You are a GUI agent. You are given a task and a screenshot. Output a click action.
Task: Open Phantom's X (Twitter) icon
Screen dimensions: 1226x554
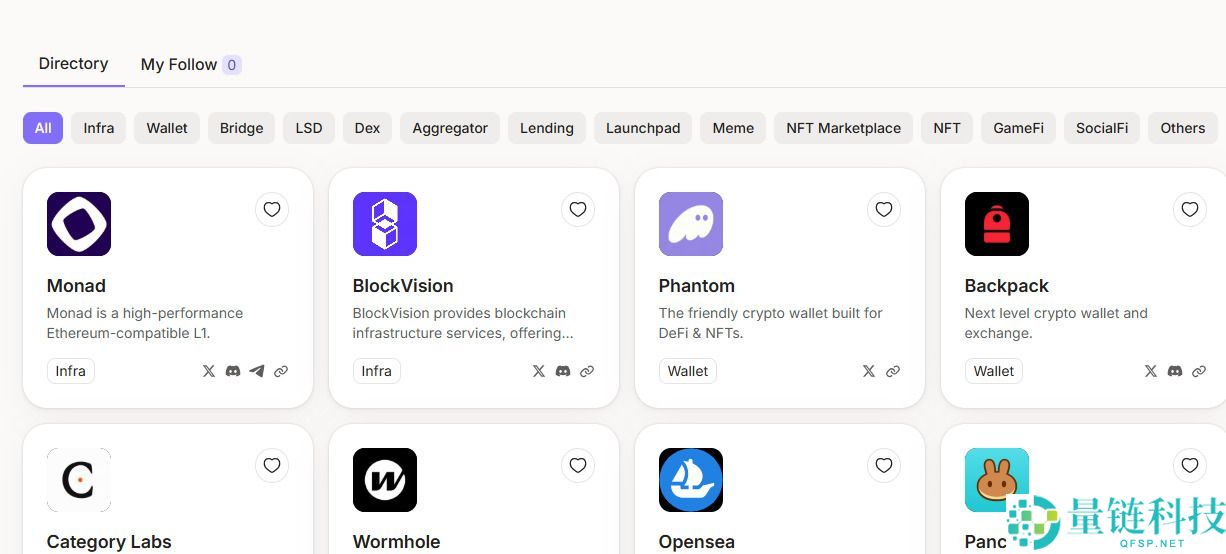click(869, 371)
